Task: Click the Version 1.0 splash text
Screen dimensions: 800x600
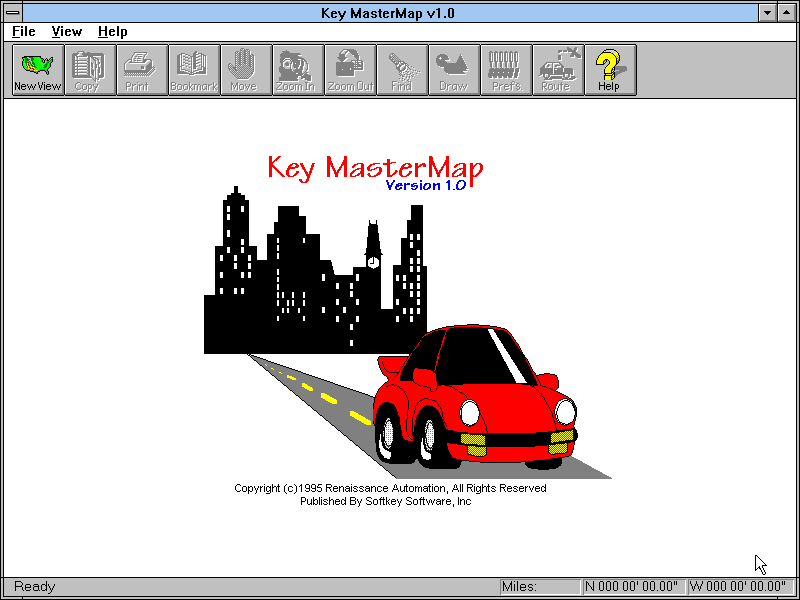Action: (x=426, y=185)
